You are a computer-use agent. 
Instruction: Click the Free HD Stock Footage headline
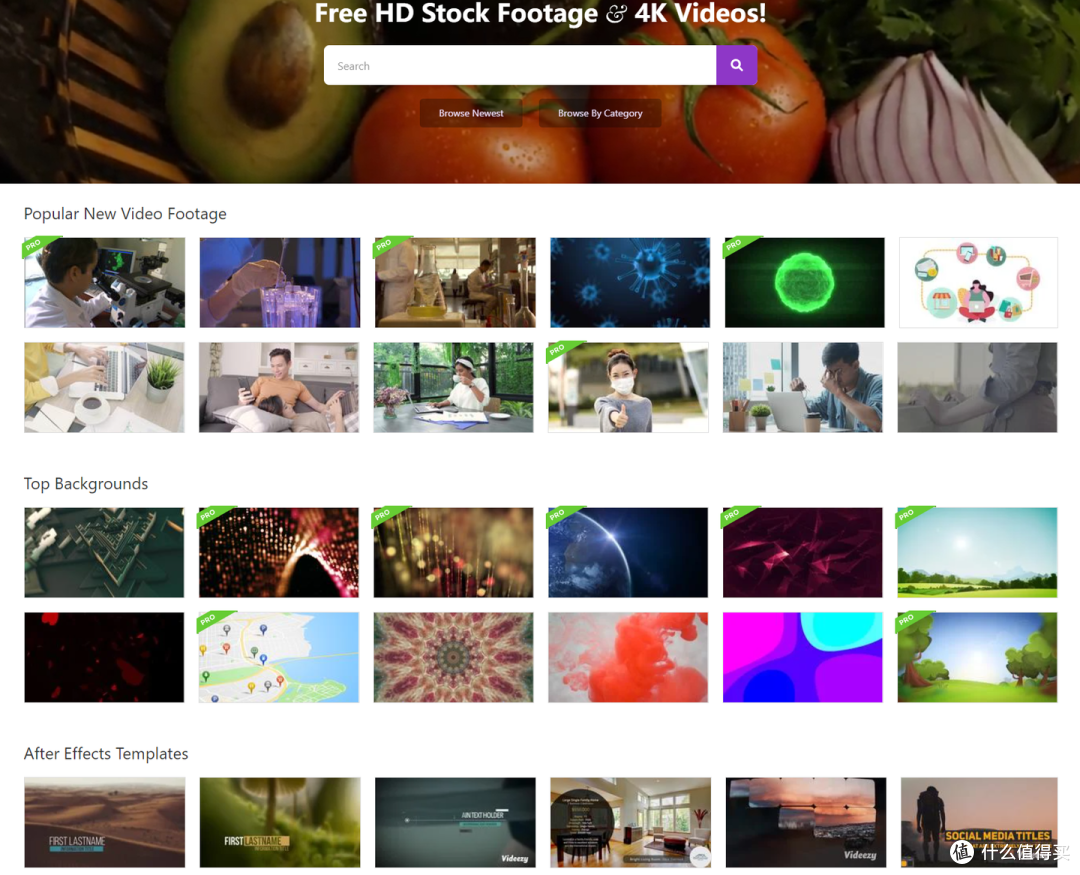point(540,13)
